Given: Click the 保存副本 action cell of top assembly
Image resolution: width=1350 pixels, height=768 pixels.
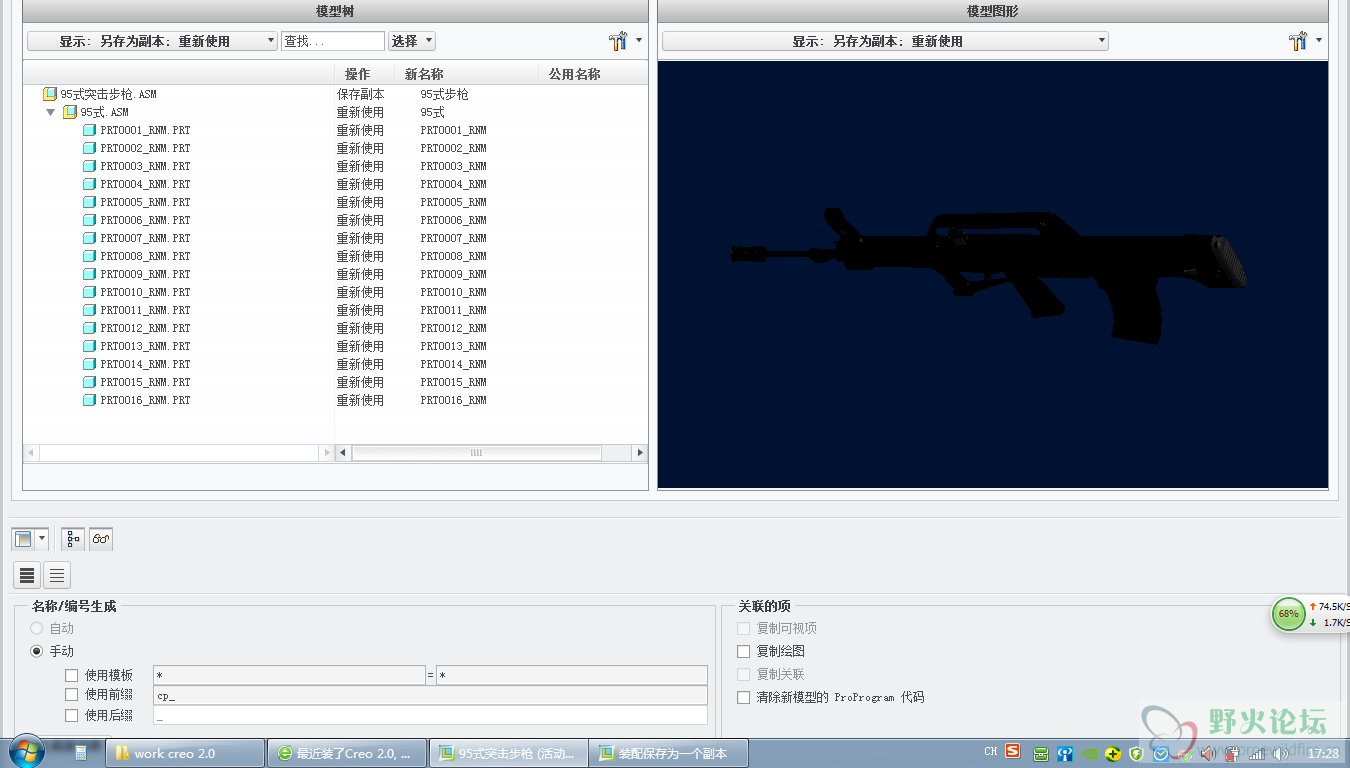Looking at the screenshot, I should [x=360, y=94].
